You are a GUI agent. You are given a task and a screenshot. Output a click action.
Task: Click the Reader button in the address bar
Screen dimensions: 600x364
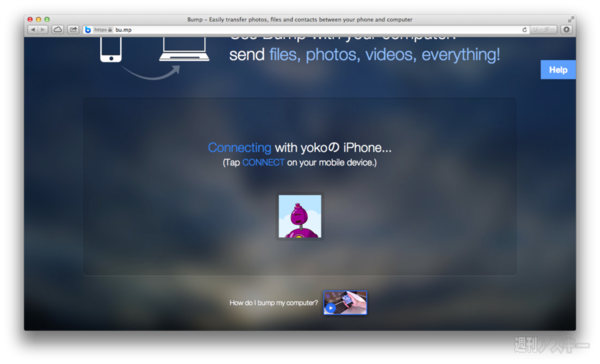point(543,29)
